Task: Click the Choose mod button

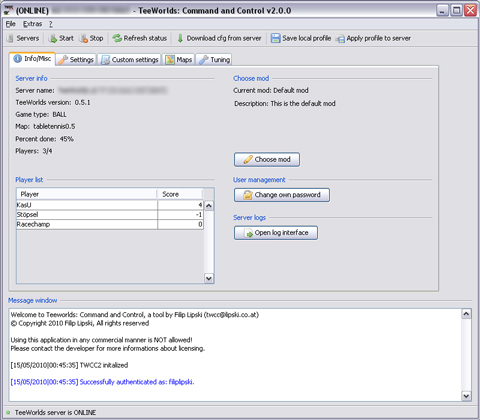Action: pos(267,160)
